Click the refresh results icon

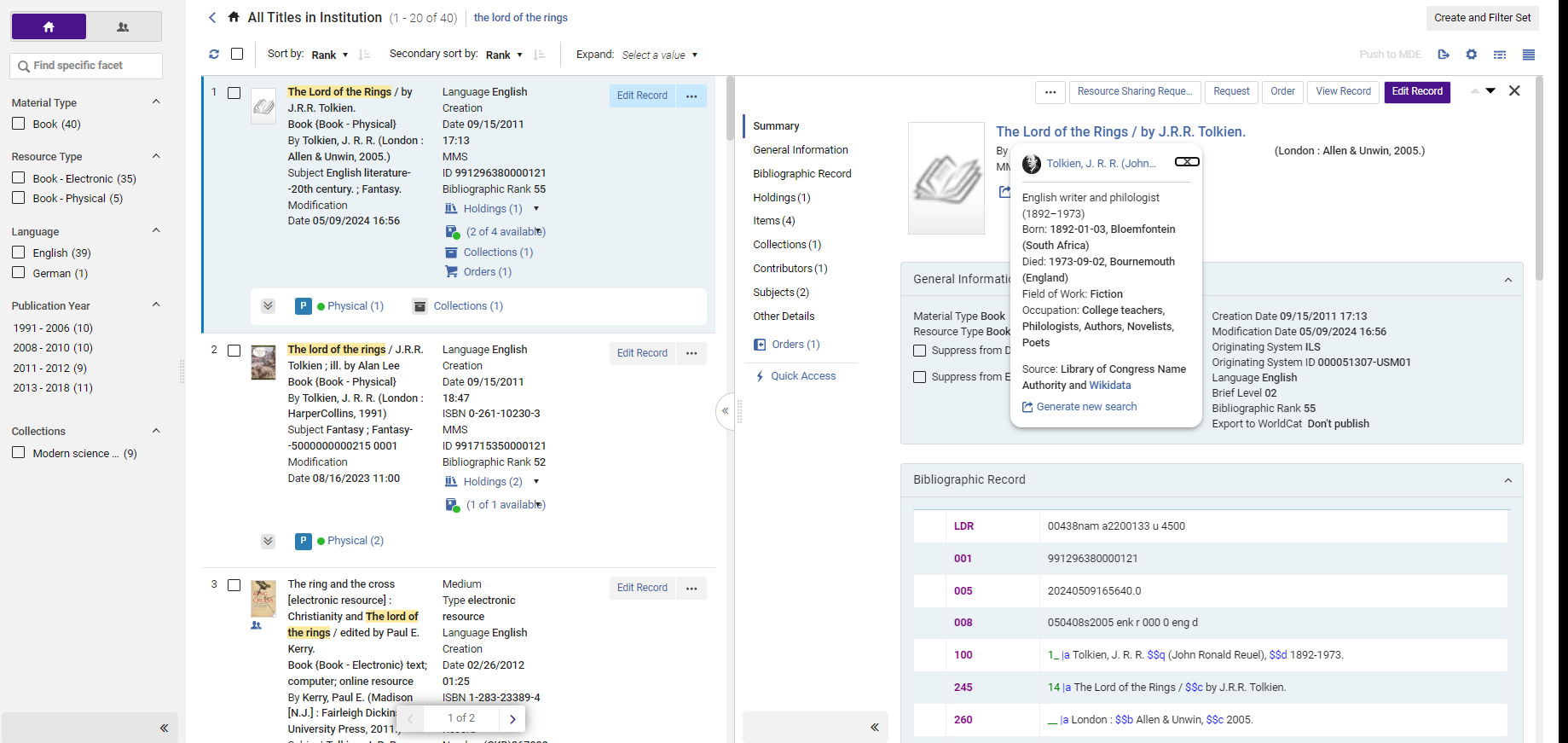pos(214,54)
